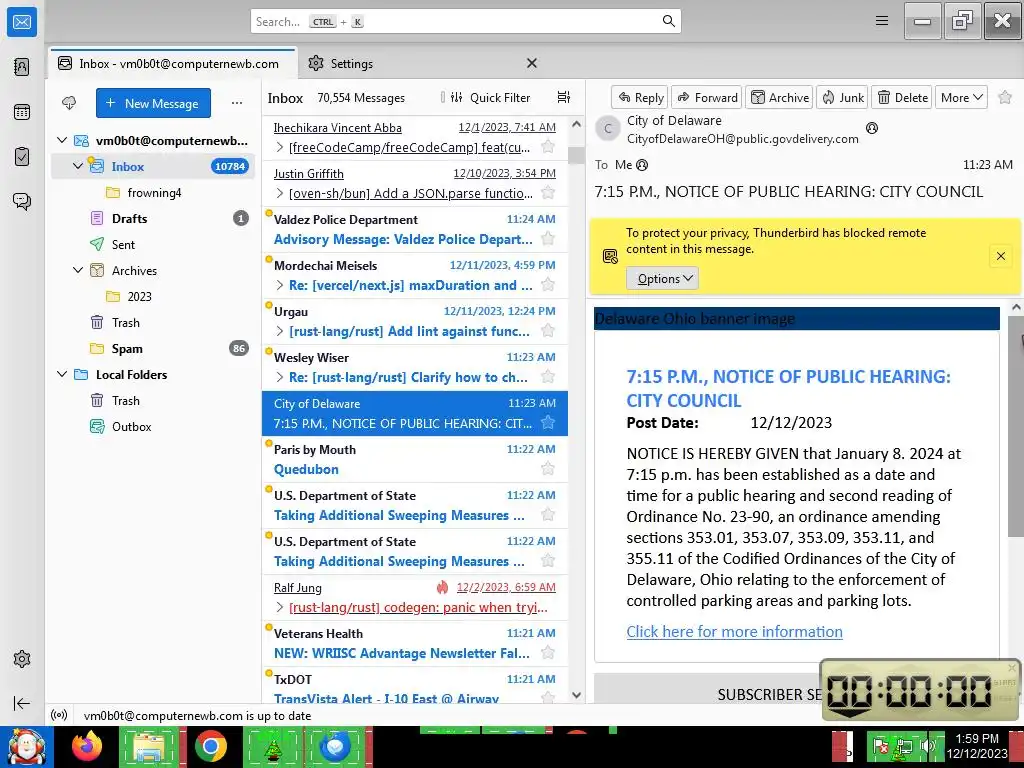This screenshot has width=1024, height=768.
Task: Click Get Messages cloud icon
Action: coord(69,103)
